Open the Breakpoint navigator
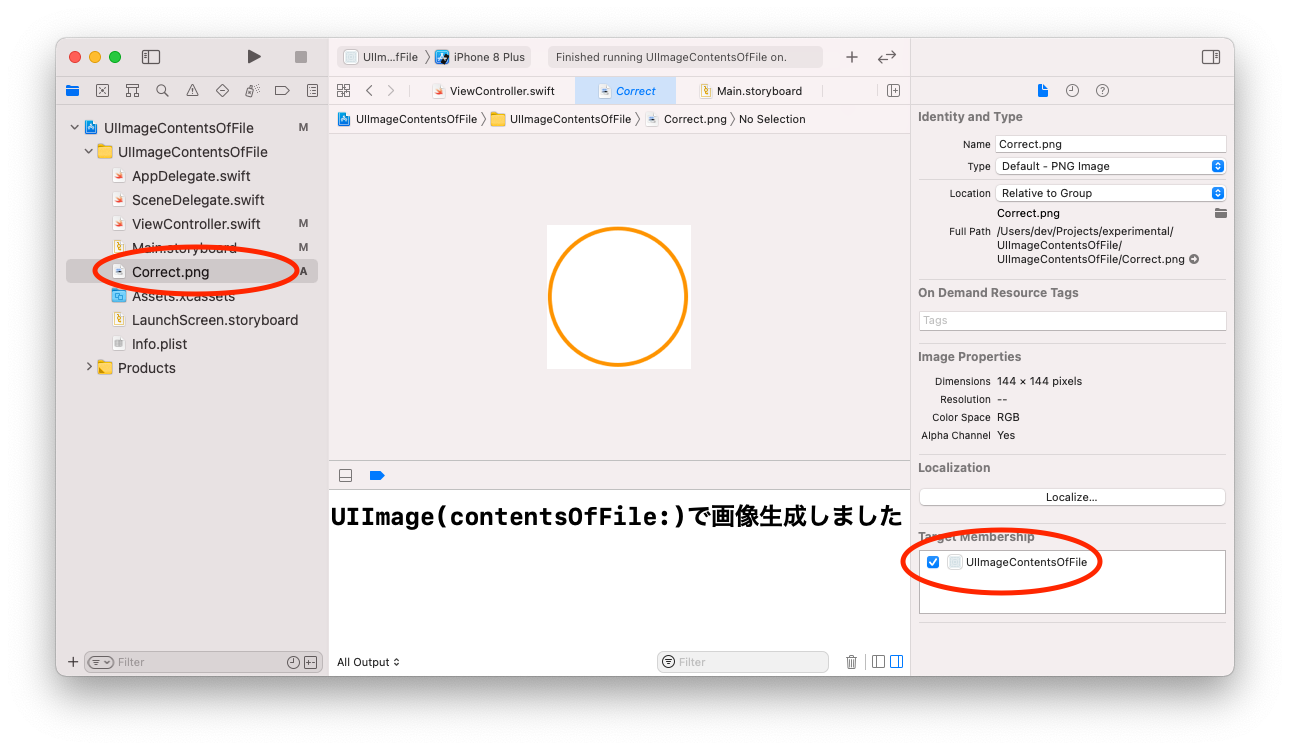 click(x=282, y=90)
